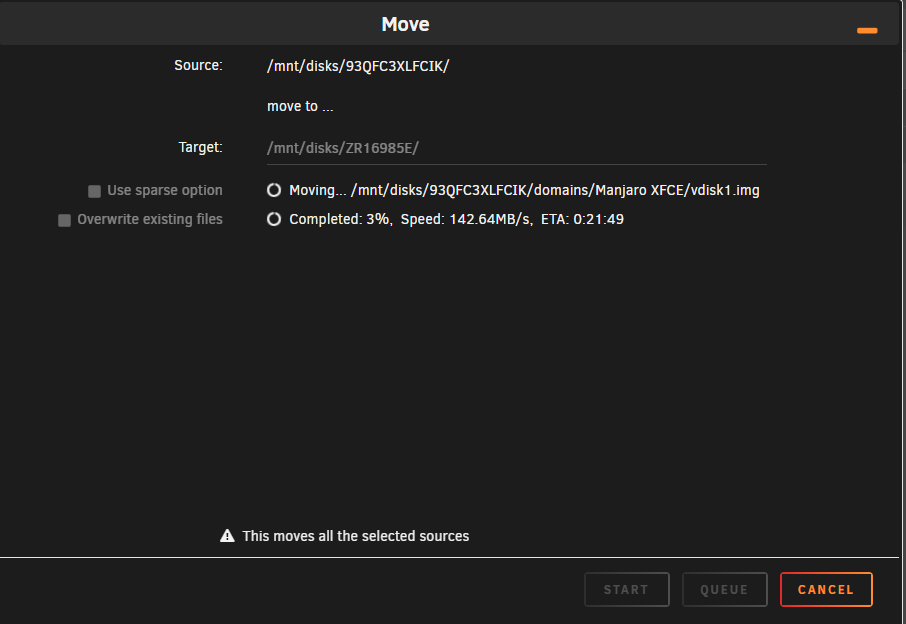The width and height of the screenshot is (906, 624).
Task: Select the source path /mnt/disks/93QFC3XLFCIK/
Action: click(x=358, y=66)
